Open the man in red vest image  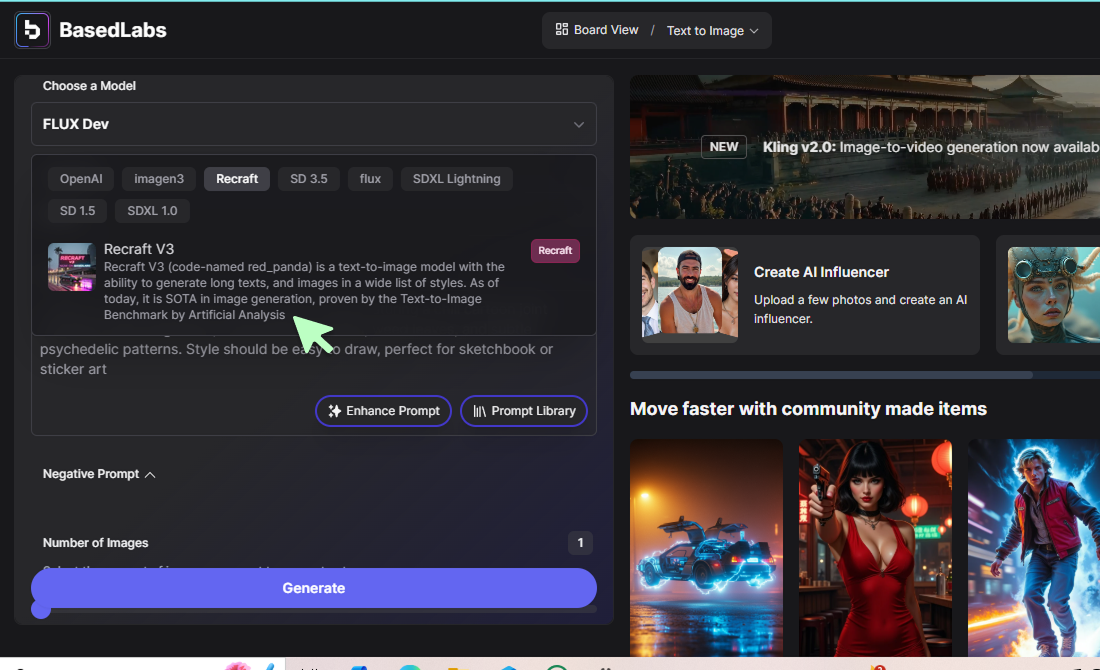1034,548
